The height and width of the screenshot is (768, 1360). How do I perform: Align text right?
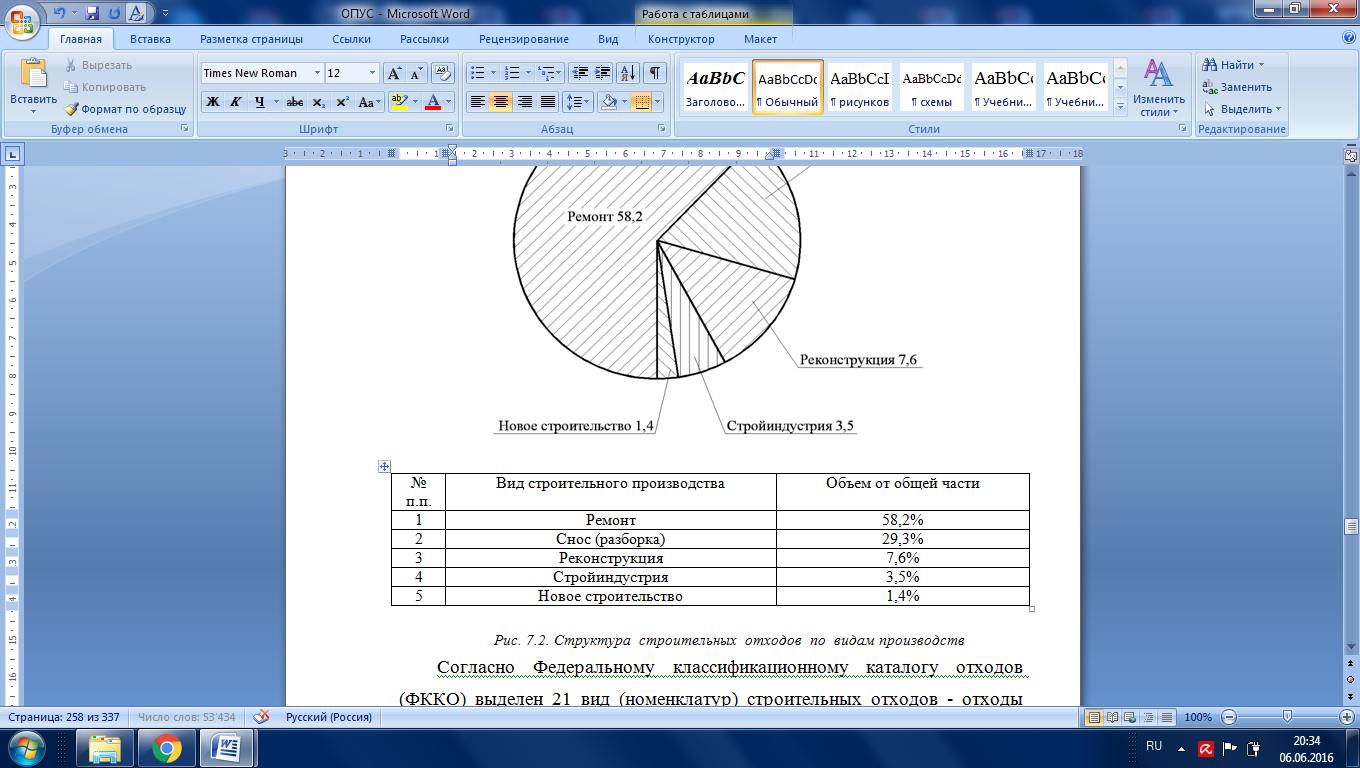coord(524,102)
